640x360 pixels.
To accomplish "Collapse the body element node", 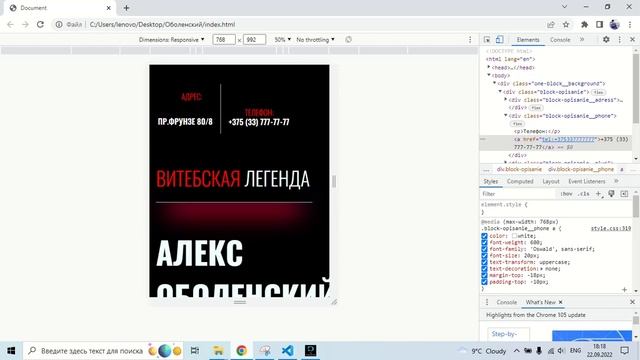I will pos(489,75).
